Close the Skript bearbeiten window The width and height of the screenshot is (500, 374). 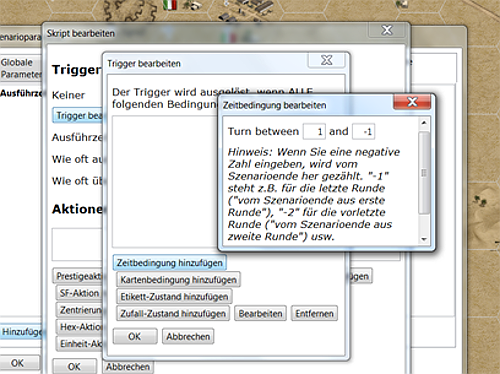[387, 30]
